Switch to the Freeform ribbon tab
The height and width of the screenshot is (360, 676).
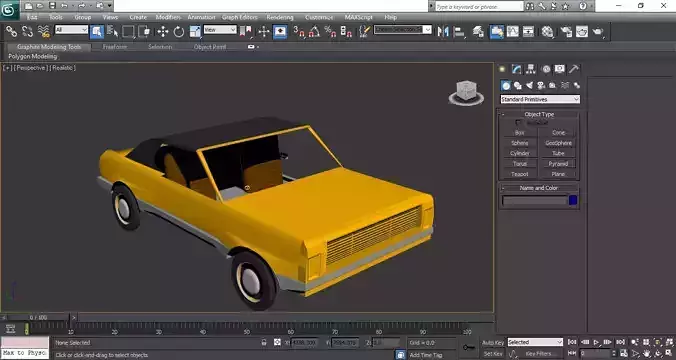[x=115, y=47]
